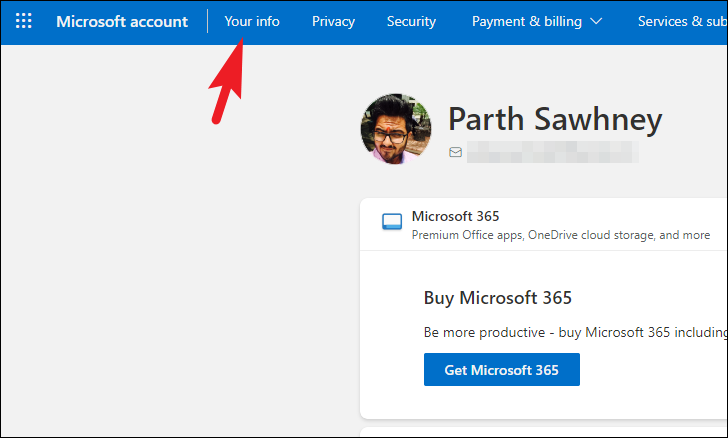Open the app launcher grid icon

(24, 21)
